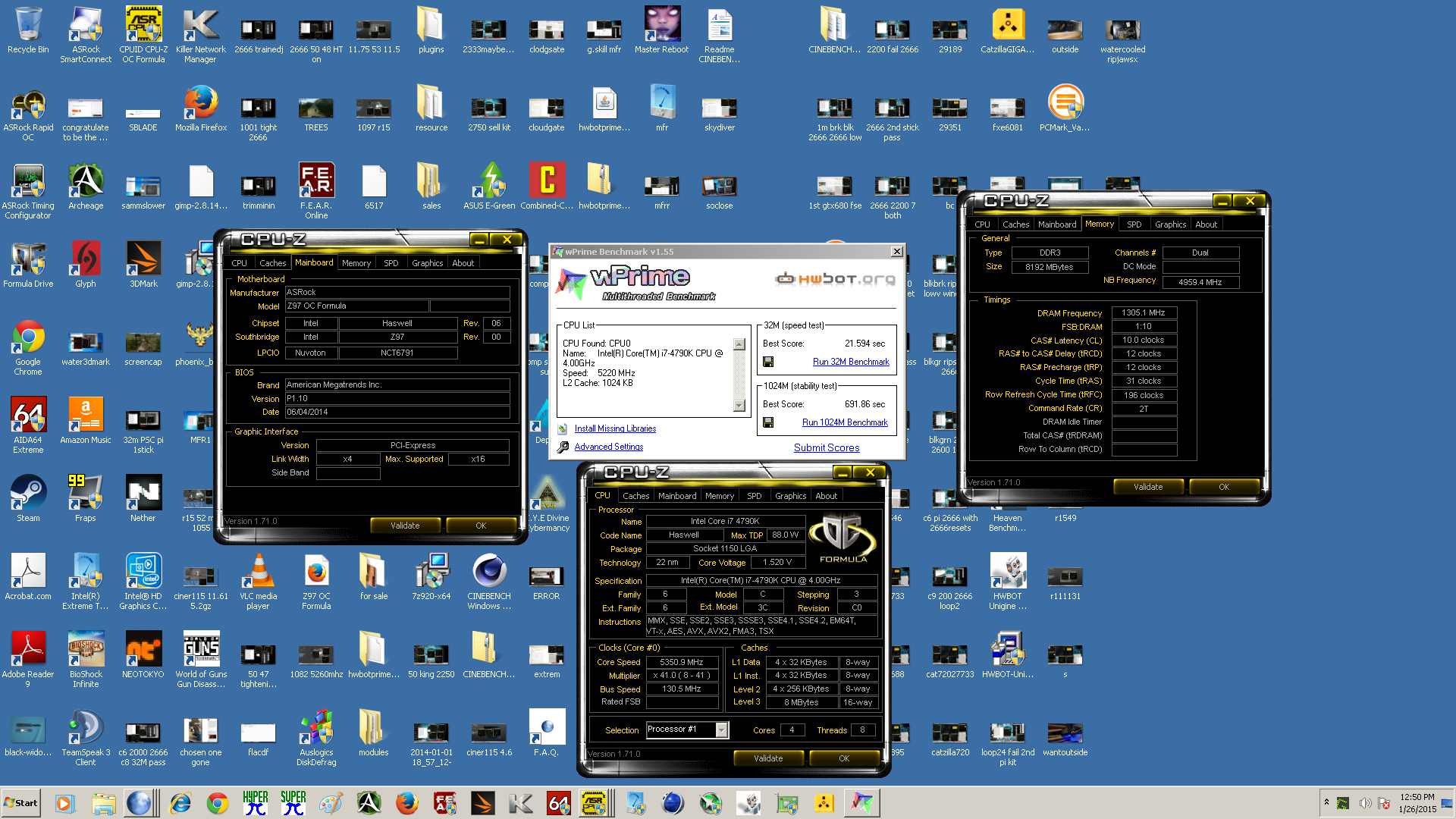
Task: Click OK in Memory CPU-Z window
Action: [1224, 487]
